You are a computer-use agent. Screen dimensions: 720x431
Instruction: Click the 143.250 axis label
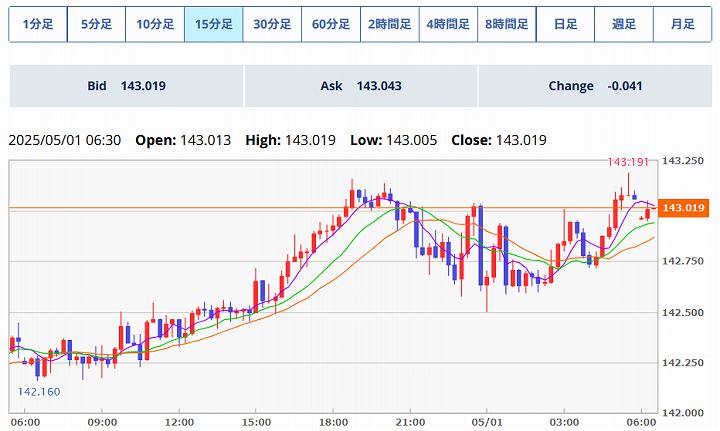[683, 161]
